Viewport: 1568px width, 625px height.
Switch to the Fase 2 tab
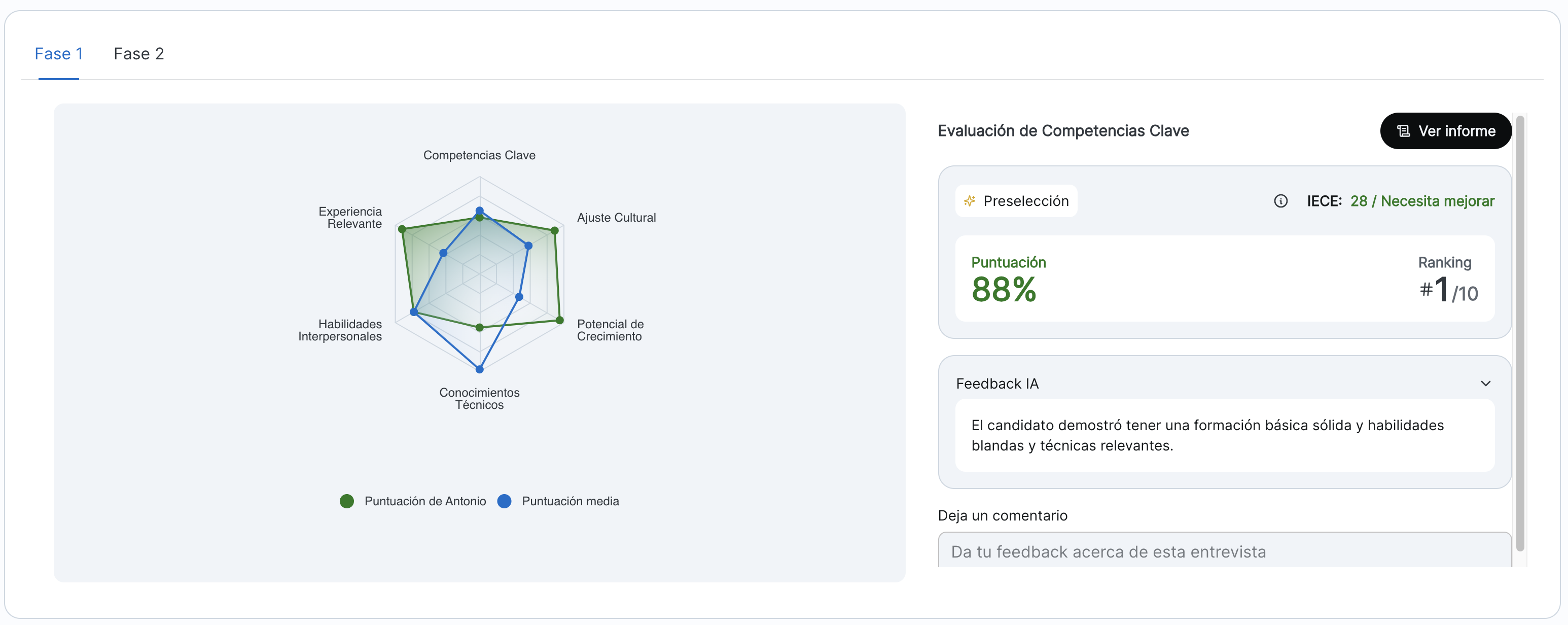point(139,54)
